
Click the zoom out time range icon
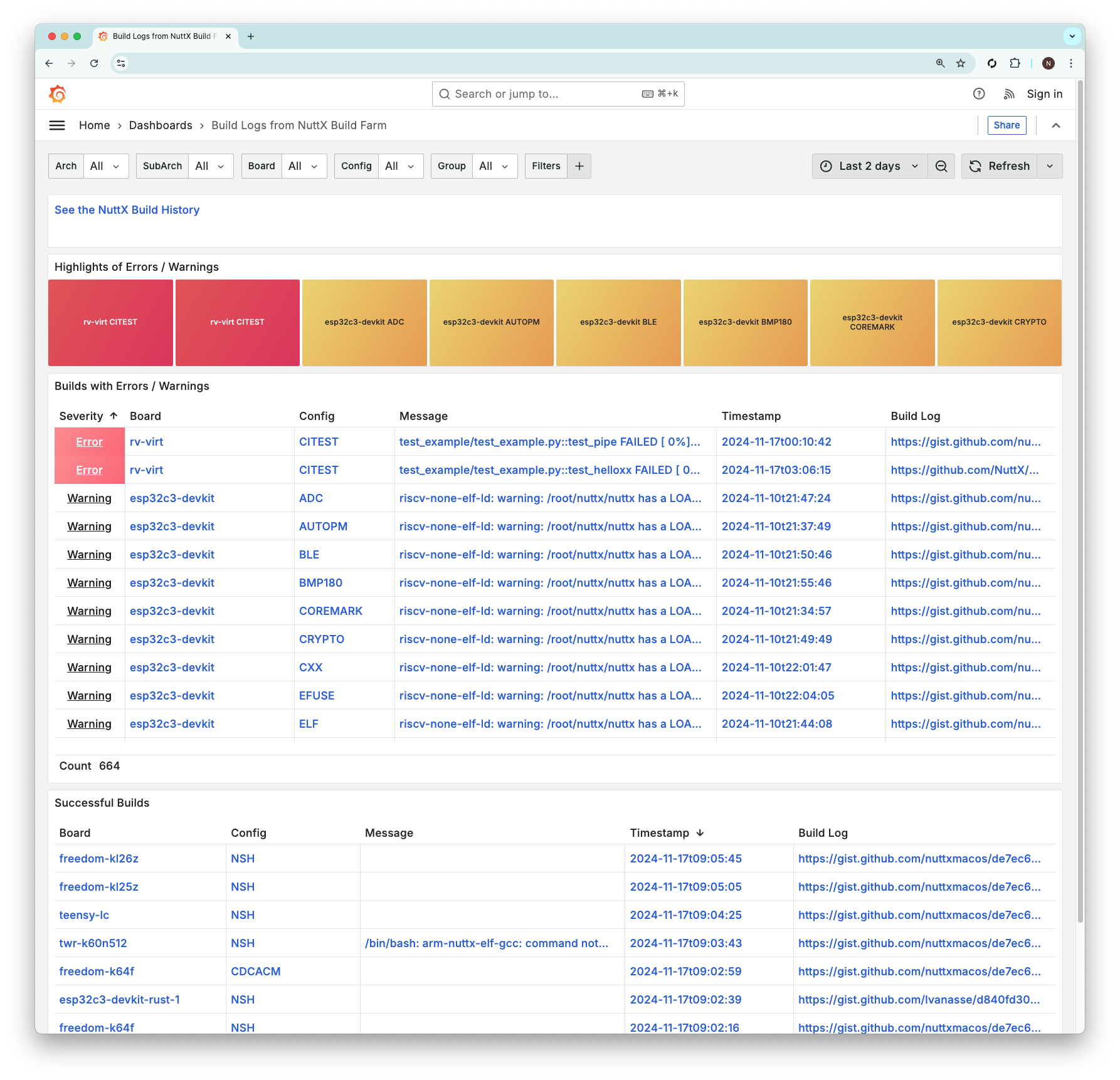(x=941, y=166)
